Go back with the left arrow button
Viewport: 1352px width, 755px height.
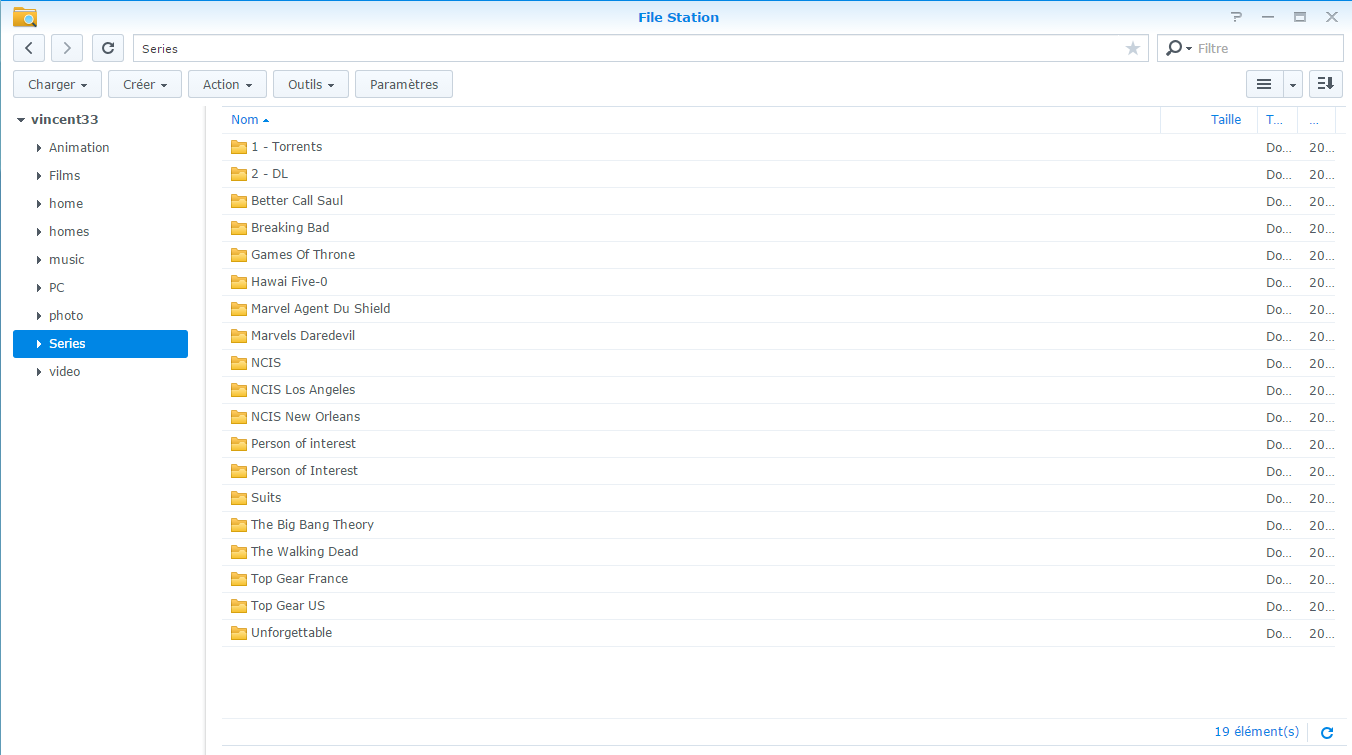click(29, 48)
